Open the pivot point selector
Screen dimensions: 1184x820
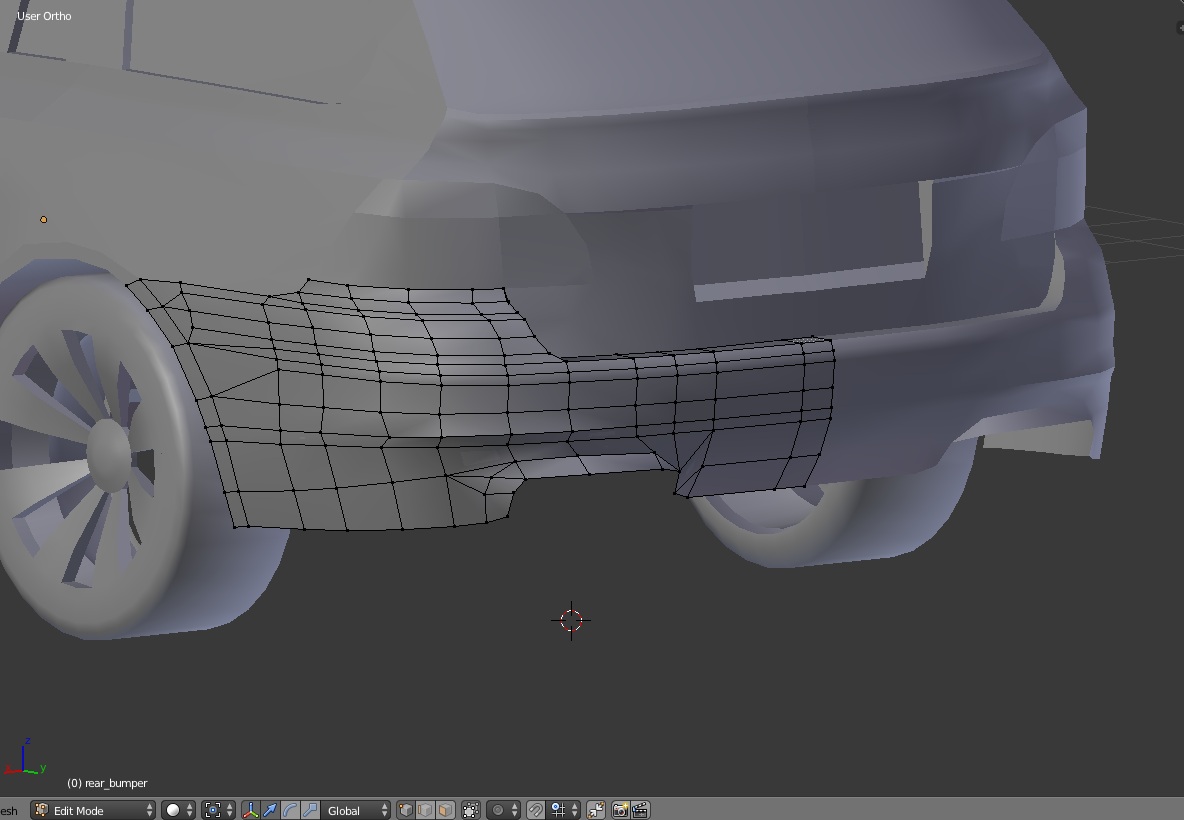click(x=218, y=810)
